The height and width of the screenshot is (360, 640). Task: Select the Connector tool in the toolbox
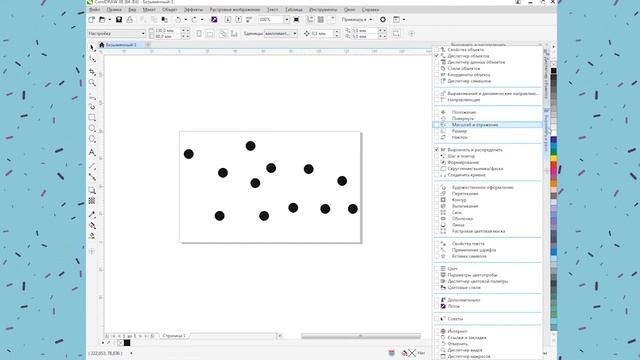(92, 178)
